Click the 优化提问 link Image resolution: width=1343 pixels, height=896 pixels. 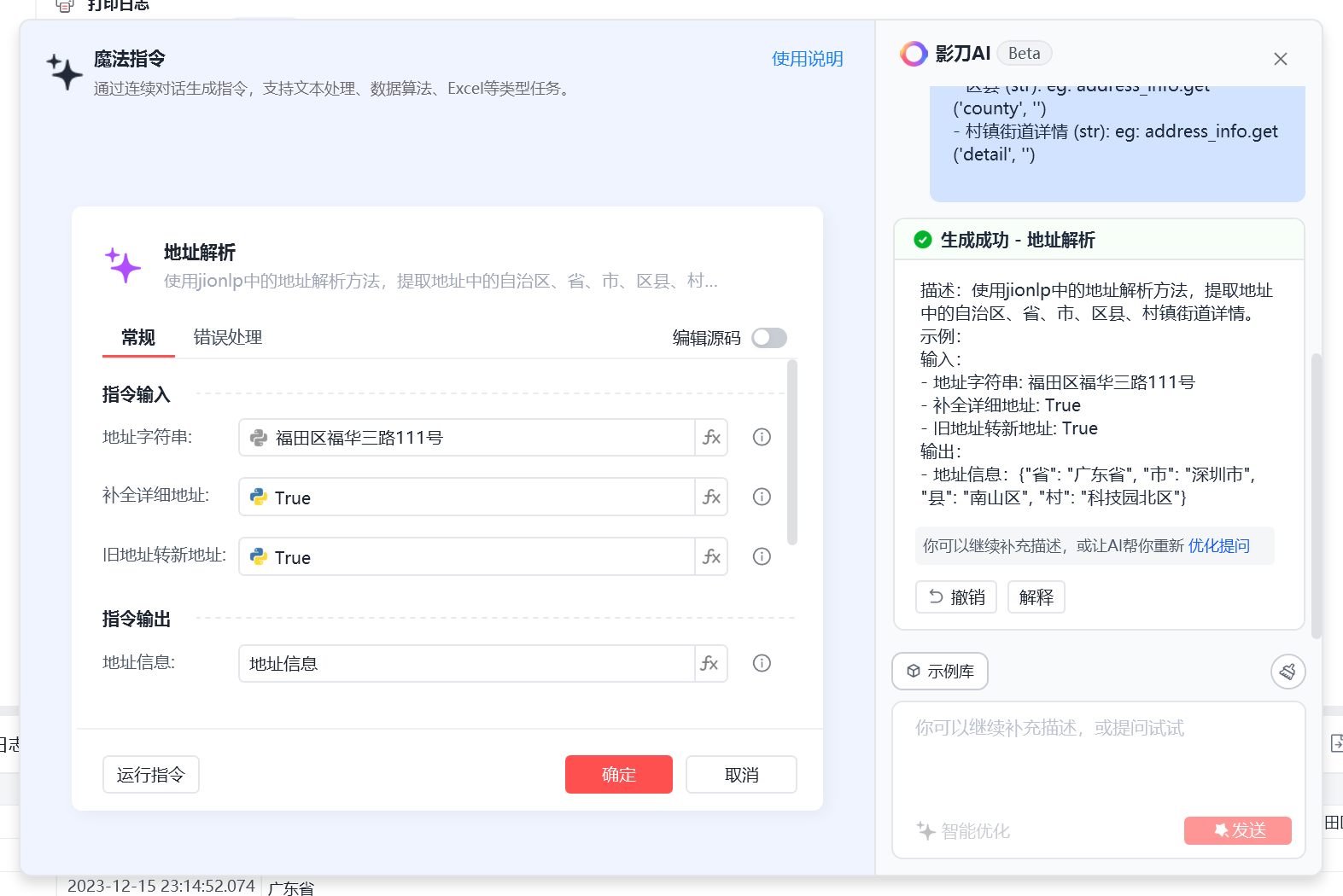[x=1218, y=546]
